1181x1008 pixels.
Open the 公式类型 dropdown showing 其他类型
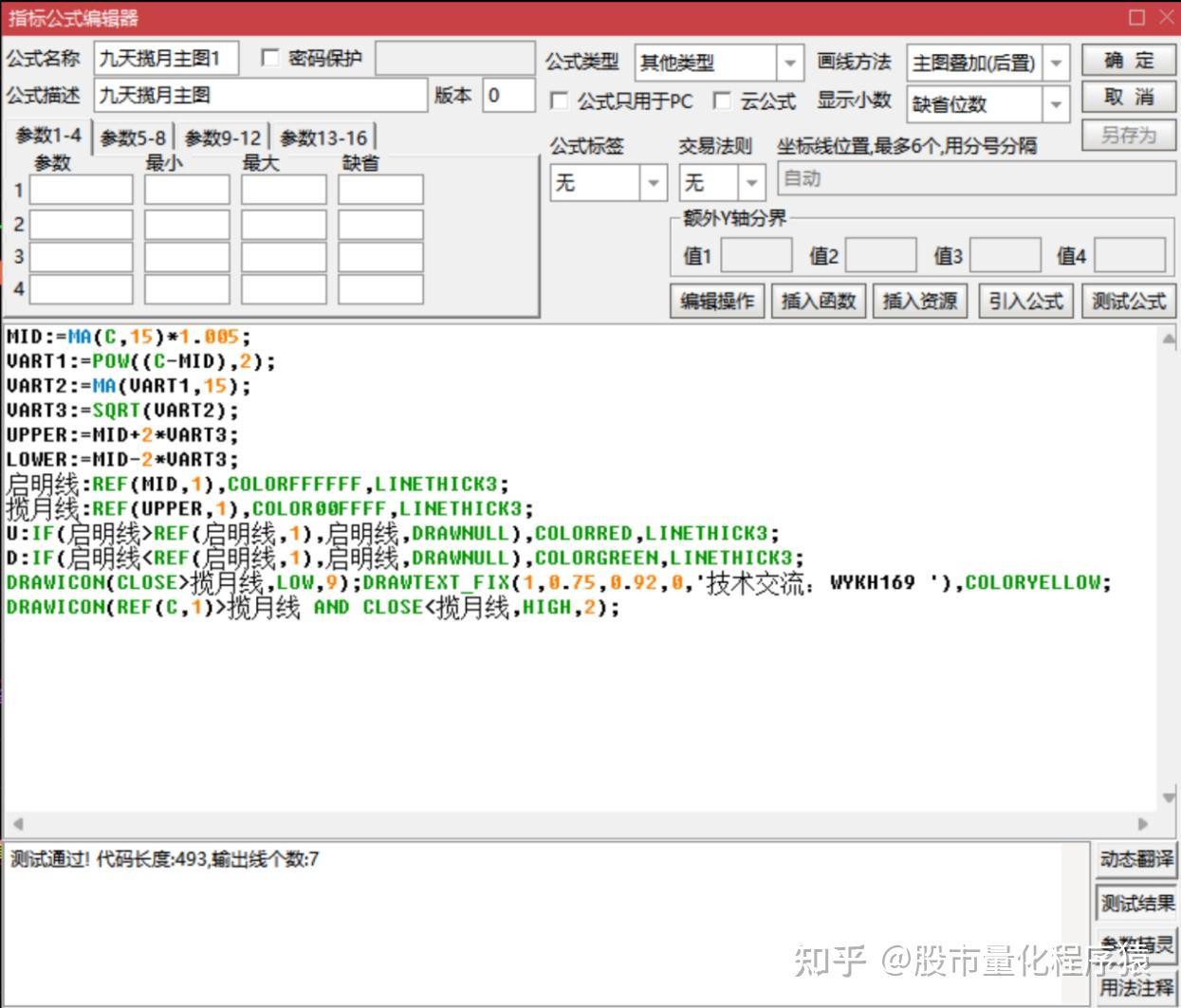click(719, 64)
